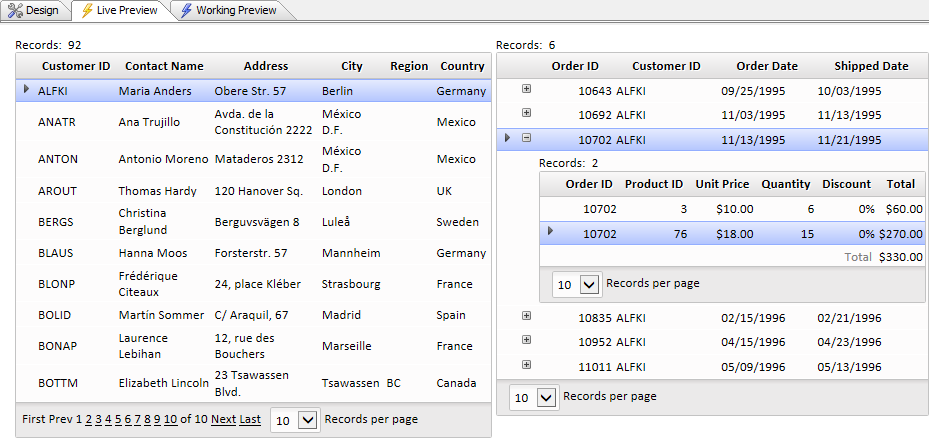Go to page 2 of customers
The width and height of the screenshot is (929, 438).
click(x=88, y=420)
